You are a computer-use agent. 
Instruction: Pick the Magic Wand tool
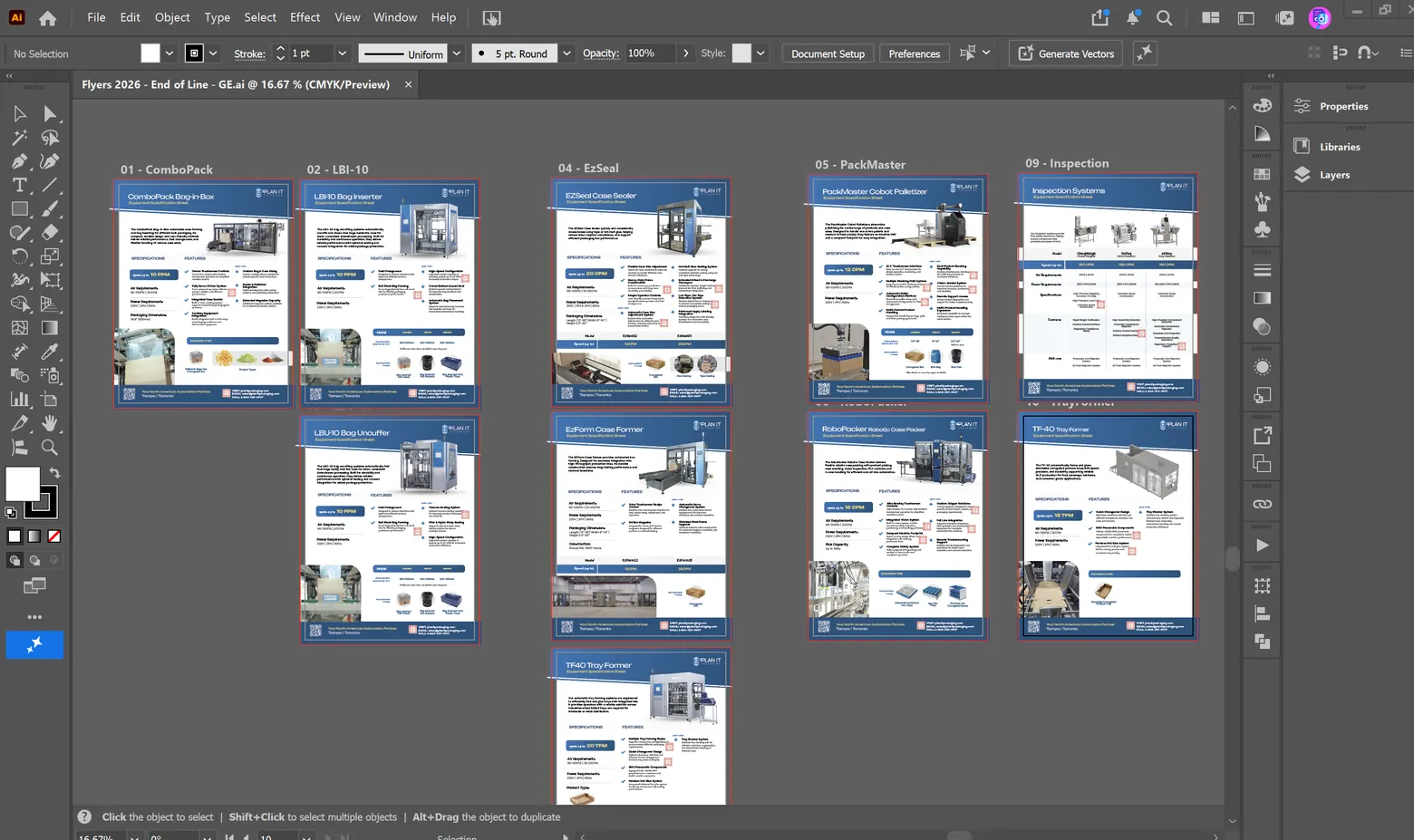[x=20, y=138]
